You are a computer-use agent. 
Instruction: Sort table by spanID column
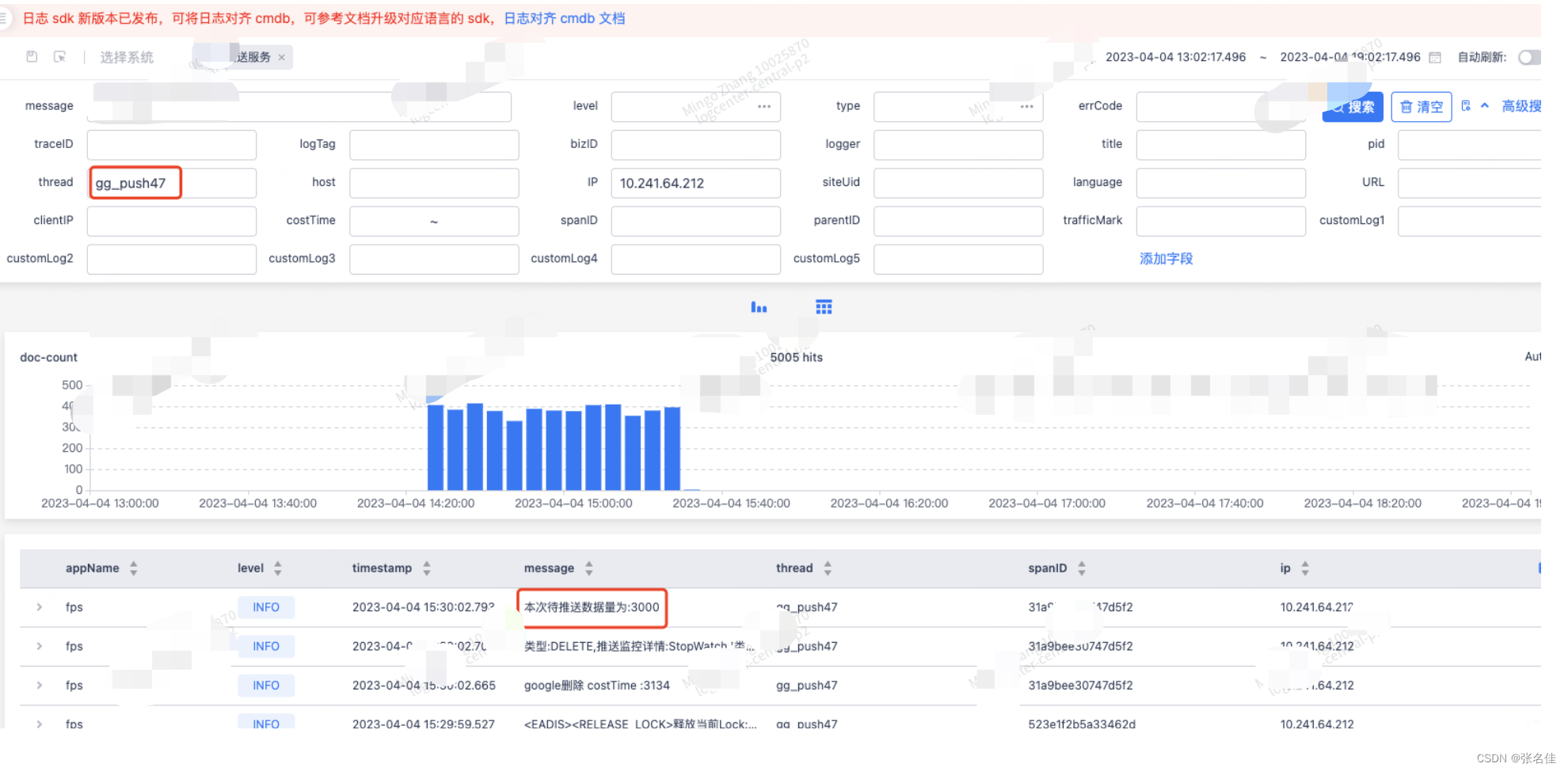click(x=1082, y=568)
